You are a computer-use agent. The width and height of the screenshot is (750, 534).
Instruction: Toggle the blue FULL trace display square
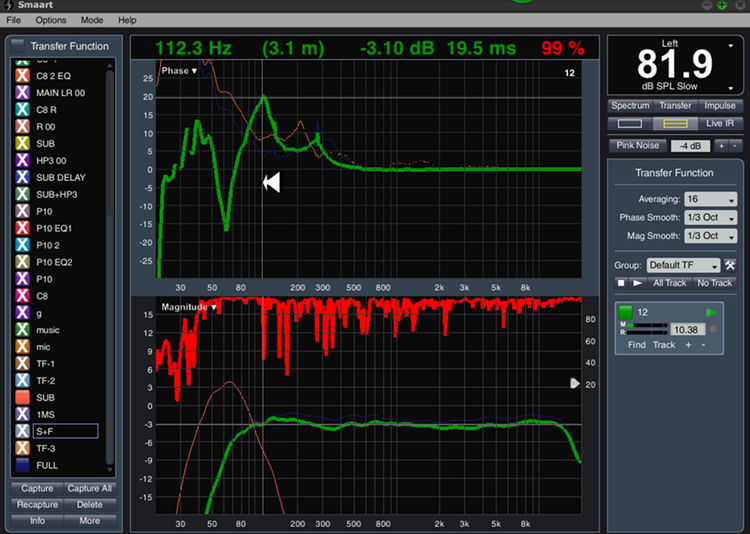click(x=22, y=465)
